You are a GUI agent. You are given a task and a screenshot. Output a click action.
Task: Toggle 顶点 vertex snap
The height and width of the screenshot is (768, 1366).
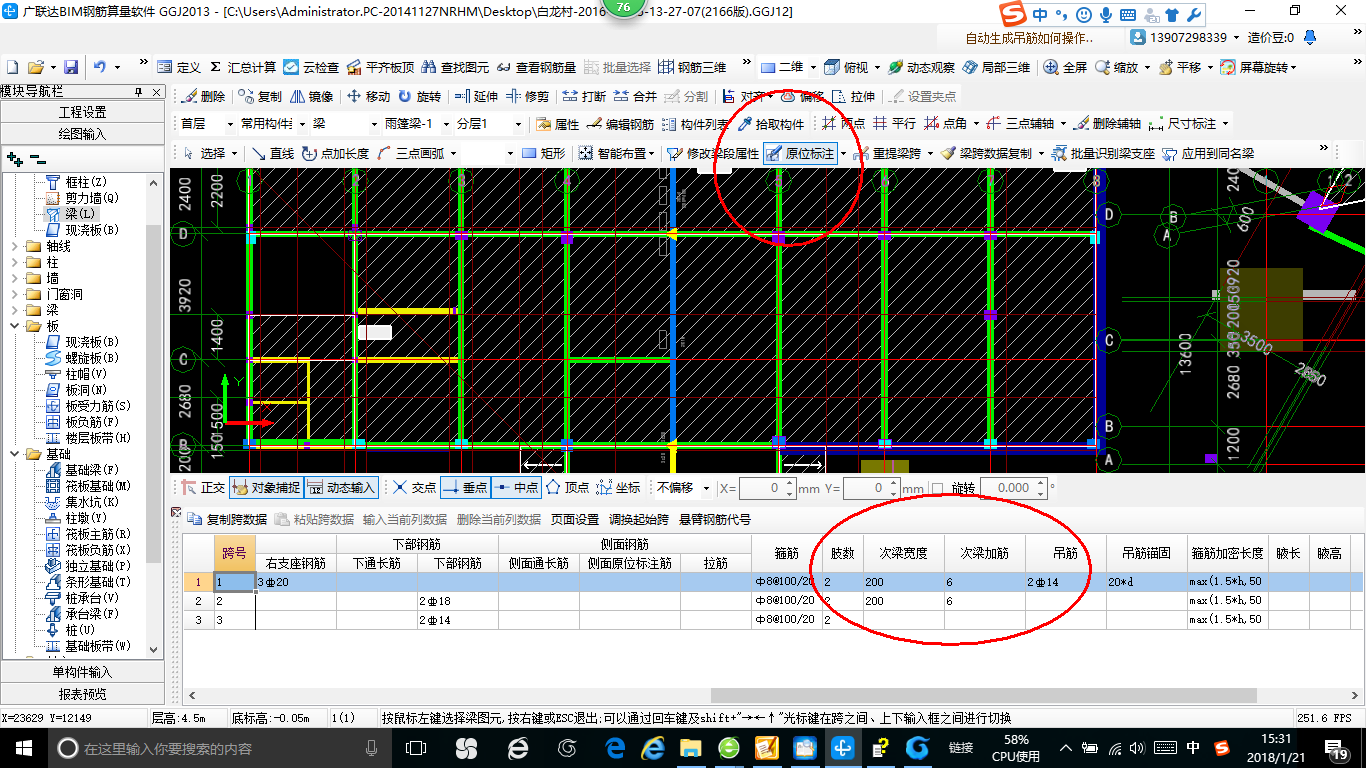tap(567, 487)
